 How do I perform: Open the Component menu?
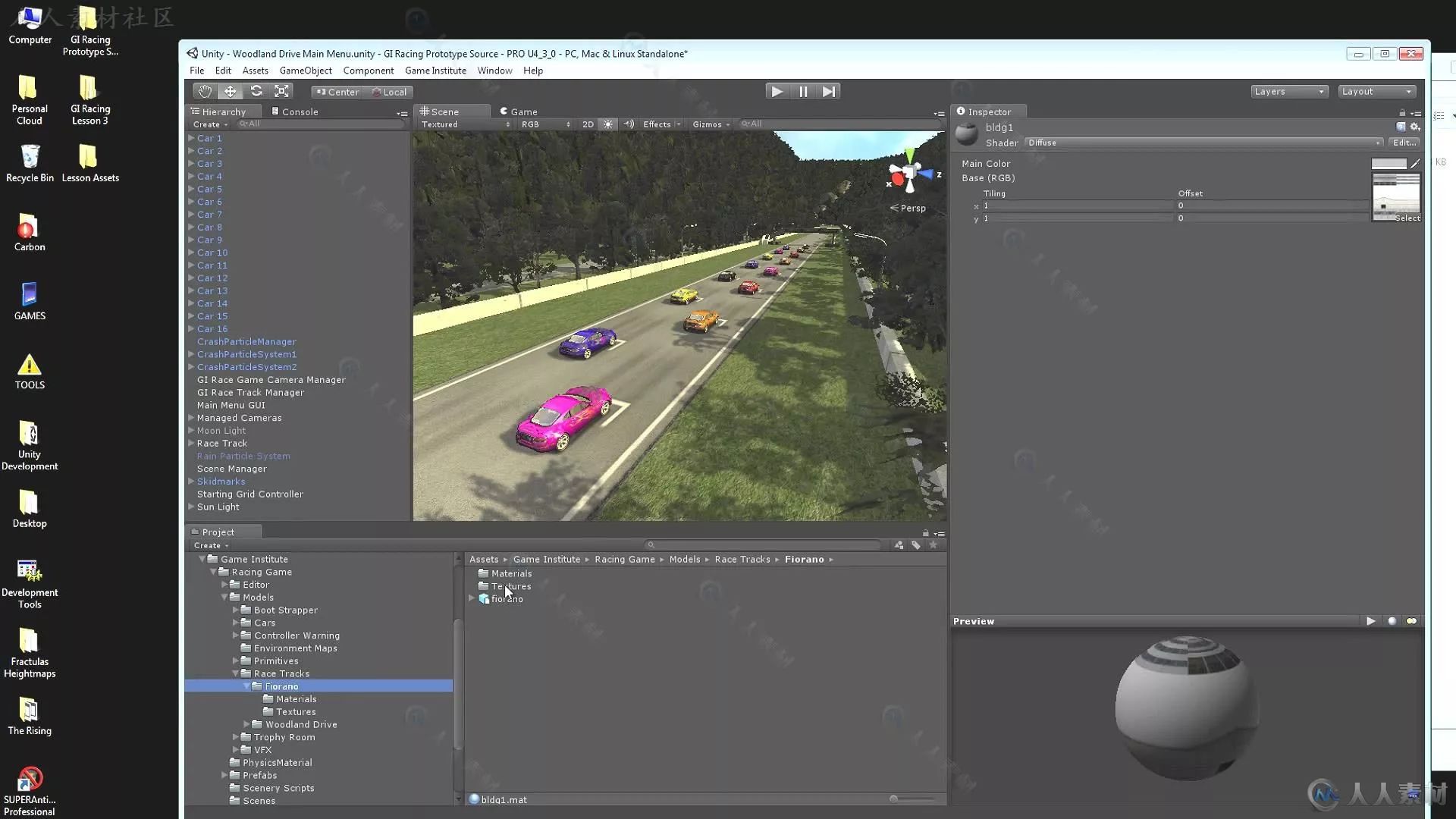[368, 71]
